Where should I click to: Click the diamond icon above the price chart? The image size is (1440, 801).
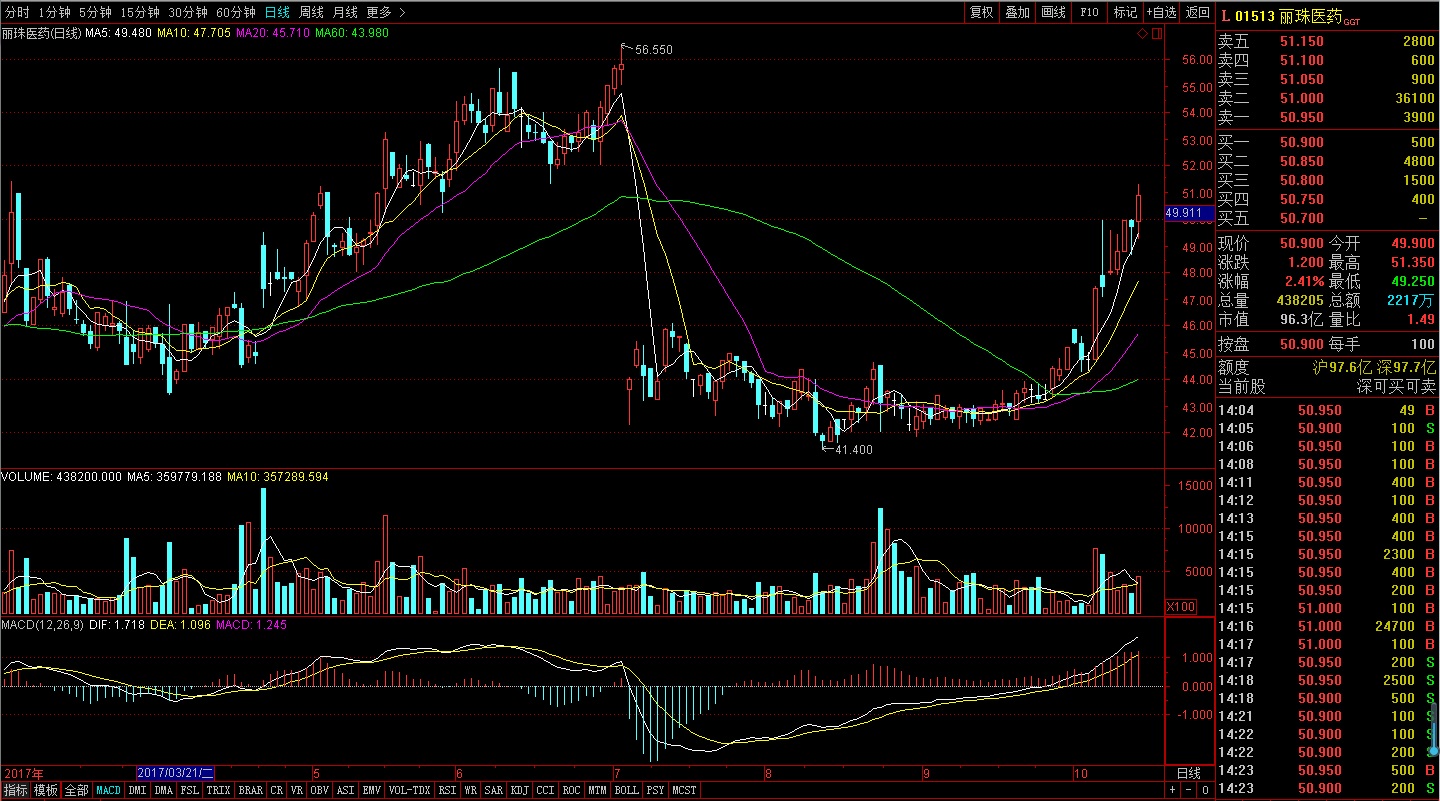(x=1142, y=34)
